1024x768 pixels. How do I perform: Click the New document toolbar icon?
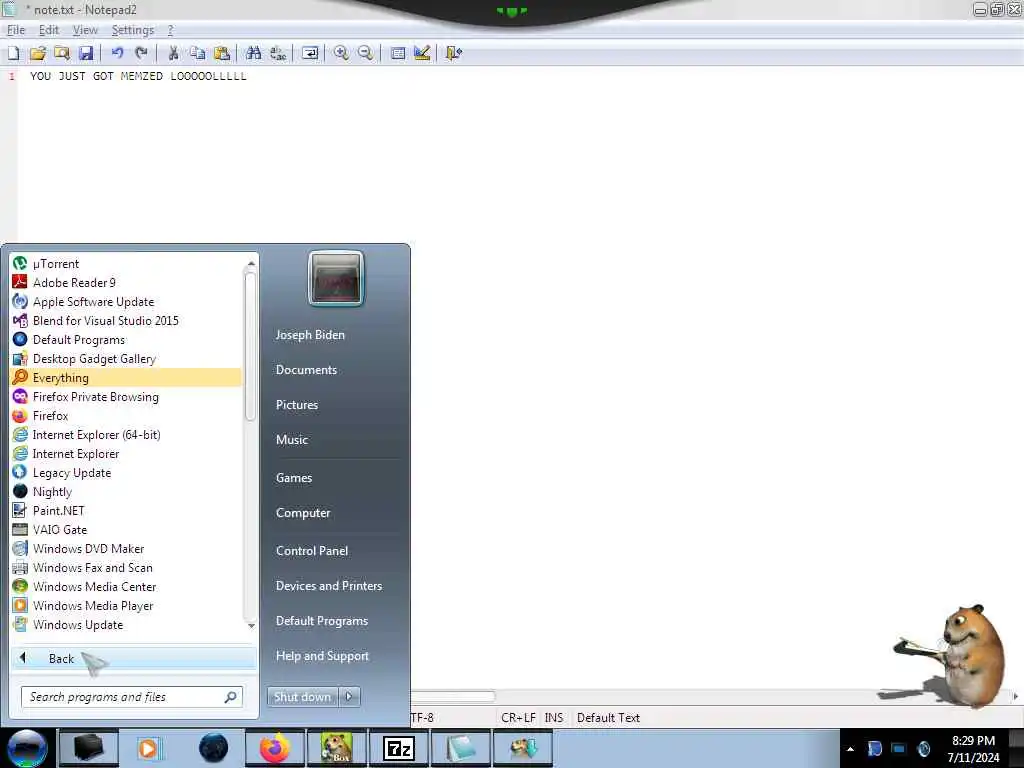click(x=13, y=54)
